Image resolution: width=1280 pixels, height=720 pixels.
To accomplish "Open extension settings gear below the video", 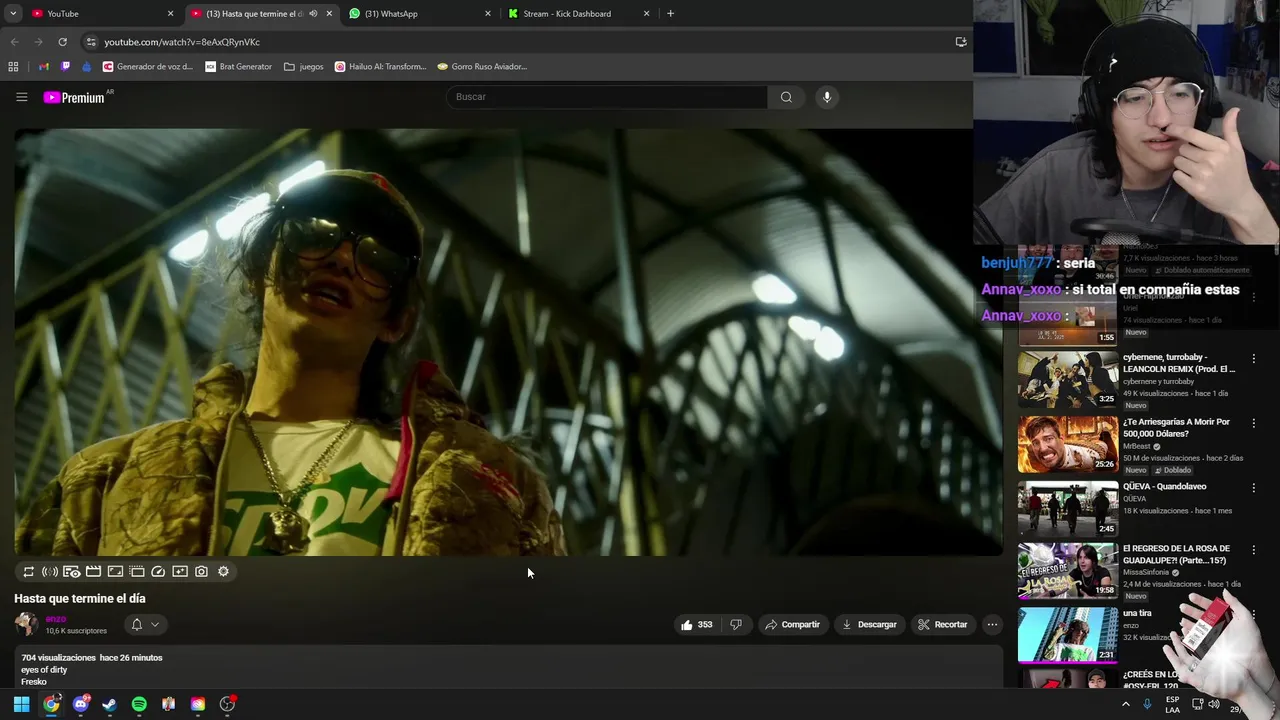I will (223, 572).
